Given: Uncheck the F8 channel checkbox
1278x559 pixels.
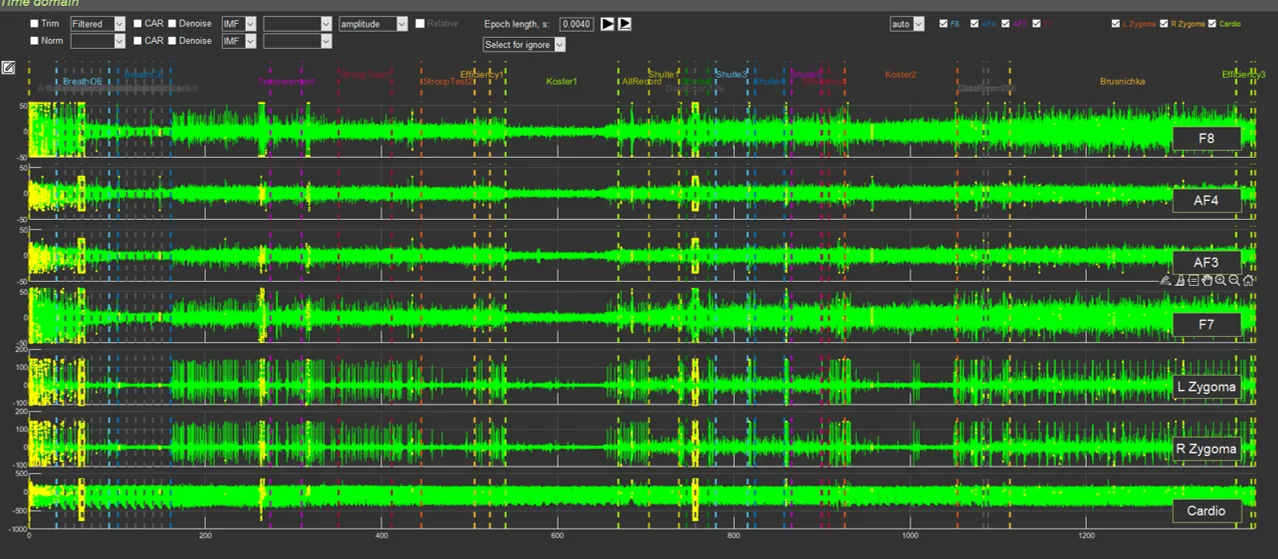Looking at the screenshot, I should click(944, 23).
